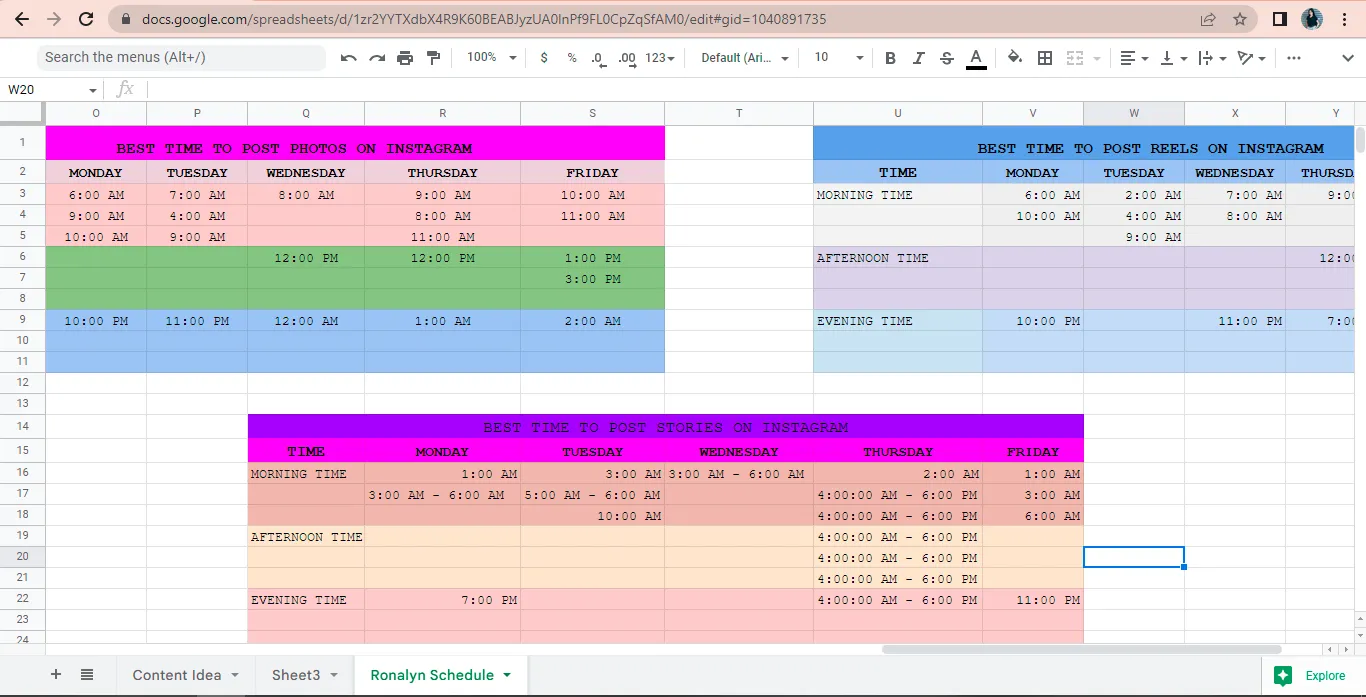Select column header W
Screen dimensions: 1366x697
click(1134, 113)
